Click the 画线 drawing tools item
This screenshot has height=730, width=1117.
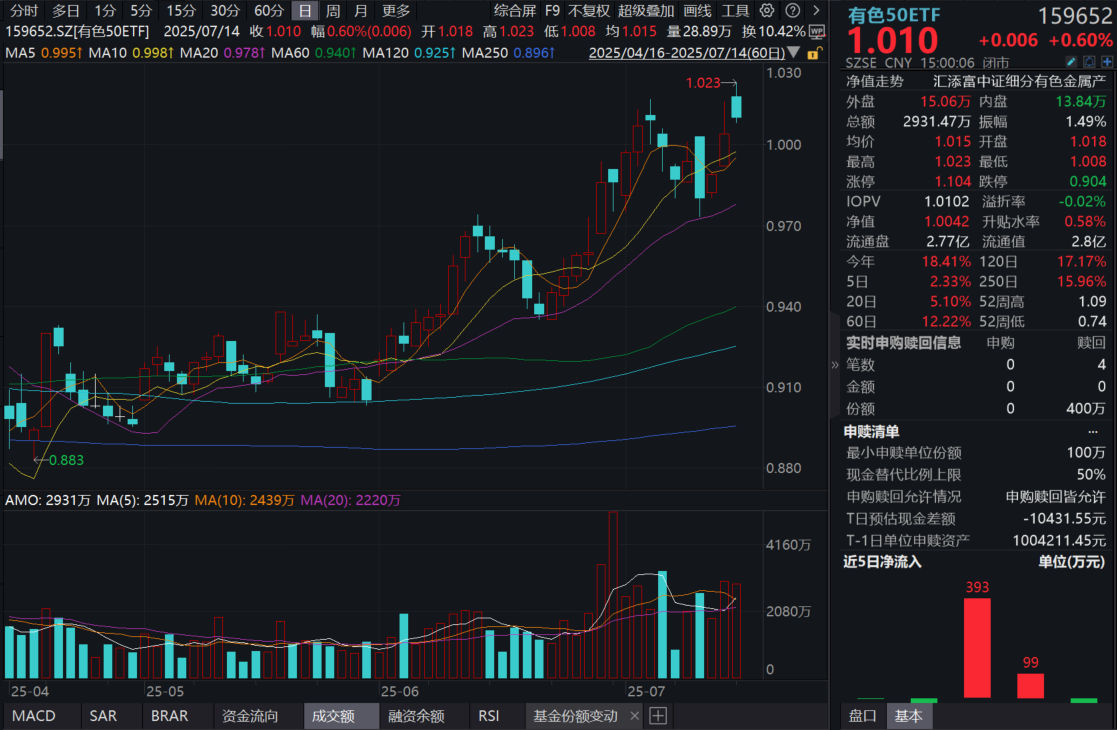point(697,11)
